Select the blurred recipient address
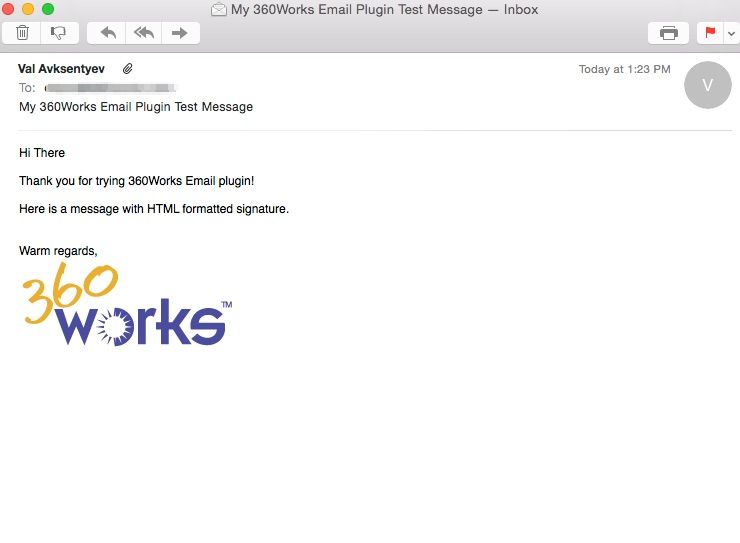 pyautogui.click(x=110, y=88)
